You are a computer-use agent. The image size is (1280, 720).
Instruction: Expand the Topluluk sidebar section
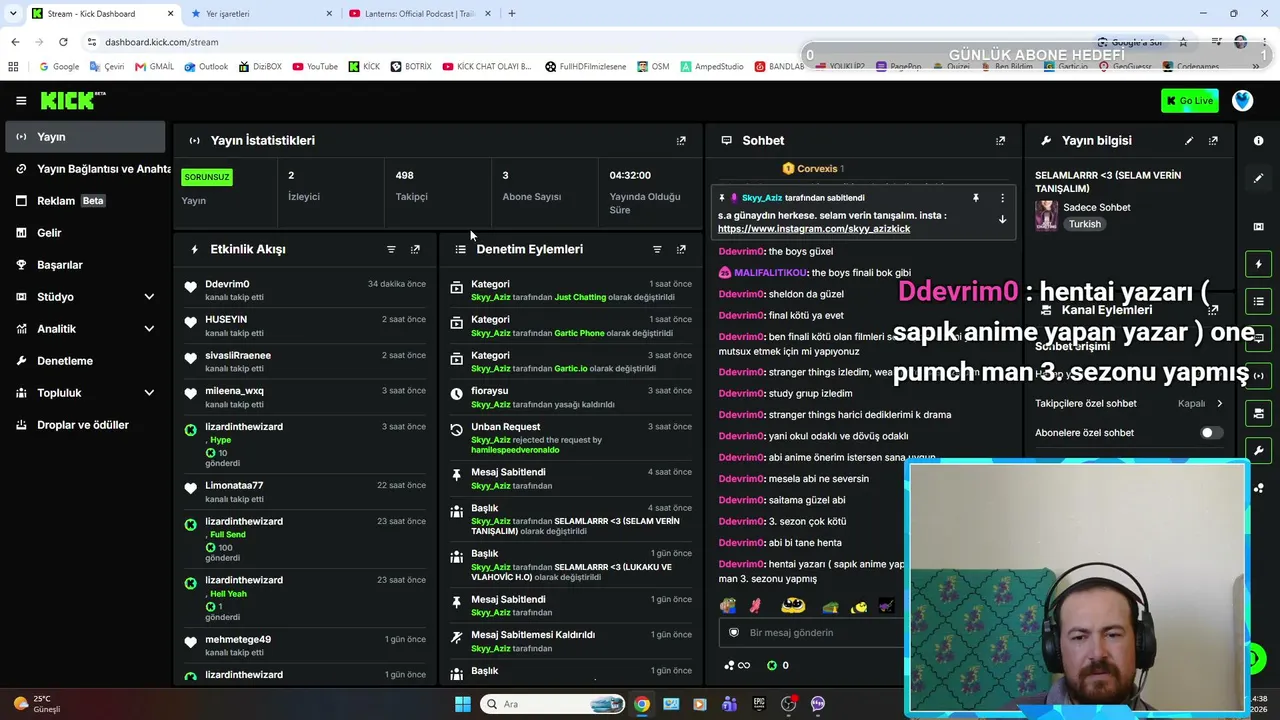[149, 393]
